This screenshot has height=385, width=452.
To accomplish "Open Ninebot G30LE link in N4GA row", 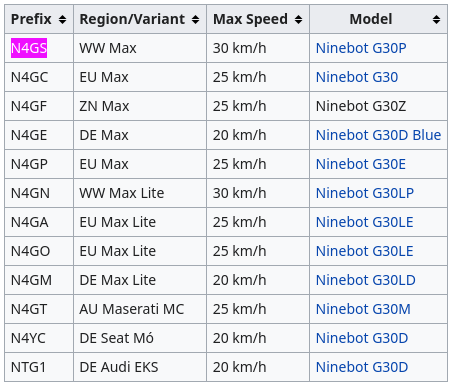I will [x=364, y=222].
